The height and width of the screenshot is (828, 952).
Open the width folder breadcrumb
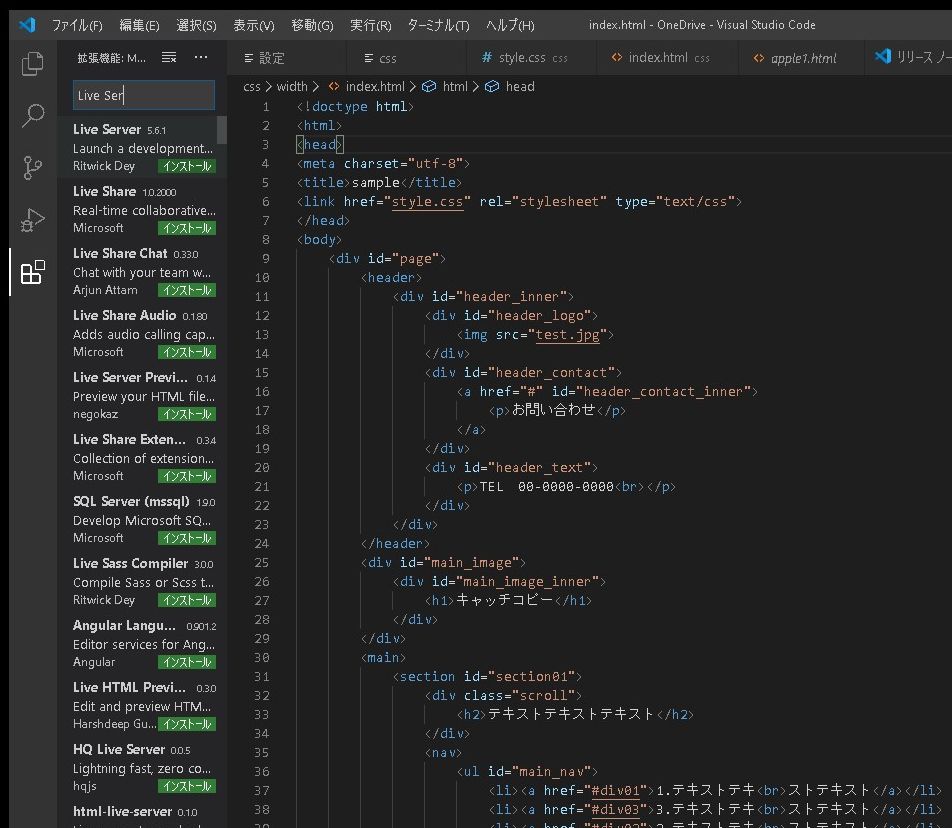pos(292,87)
